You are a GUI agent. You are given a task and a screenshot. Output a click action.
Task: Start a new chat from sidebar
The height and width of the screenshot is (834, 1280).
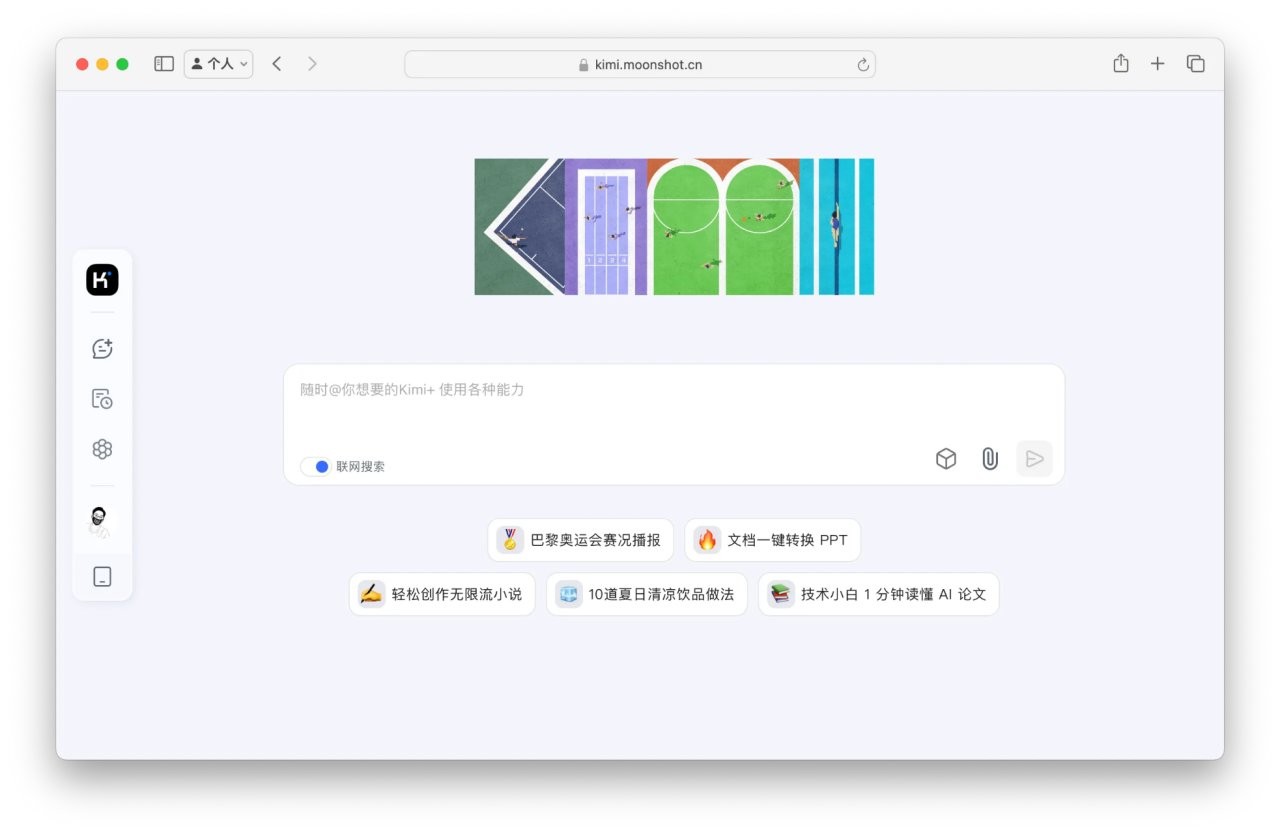tap(102, 348)
